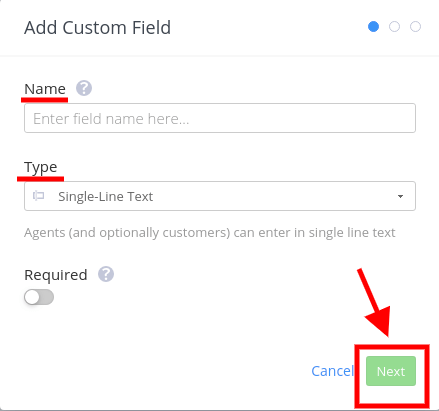Open the Type dropdown showing Single-Line Text
Viewport: 439px width, 411px height.
[x=220, y=196]
